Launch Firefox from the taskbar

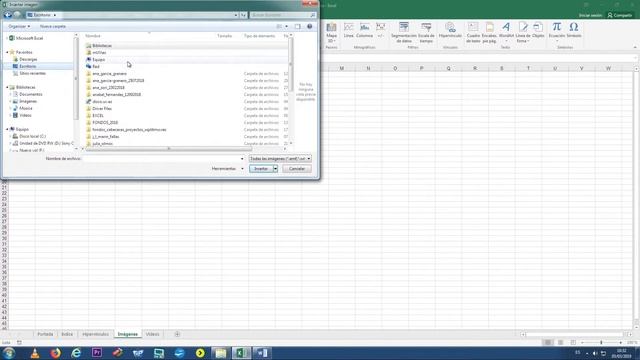tap(56, 353)
